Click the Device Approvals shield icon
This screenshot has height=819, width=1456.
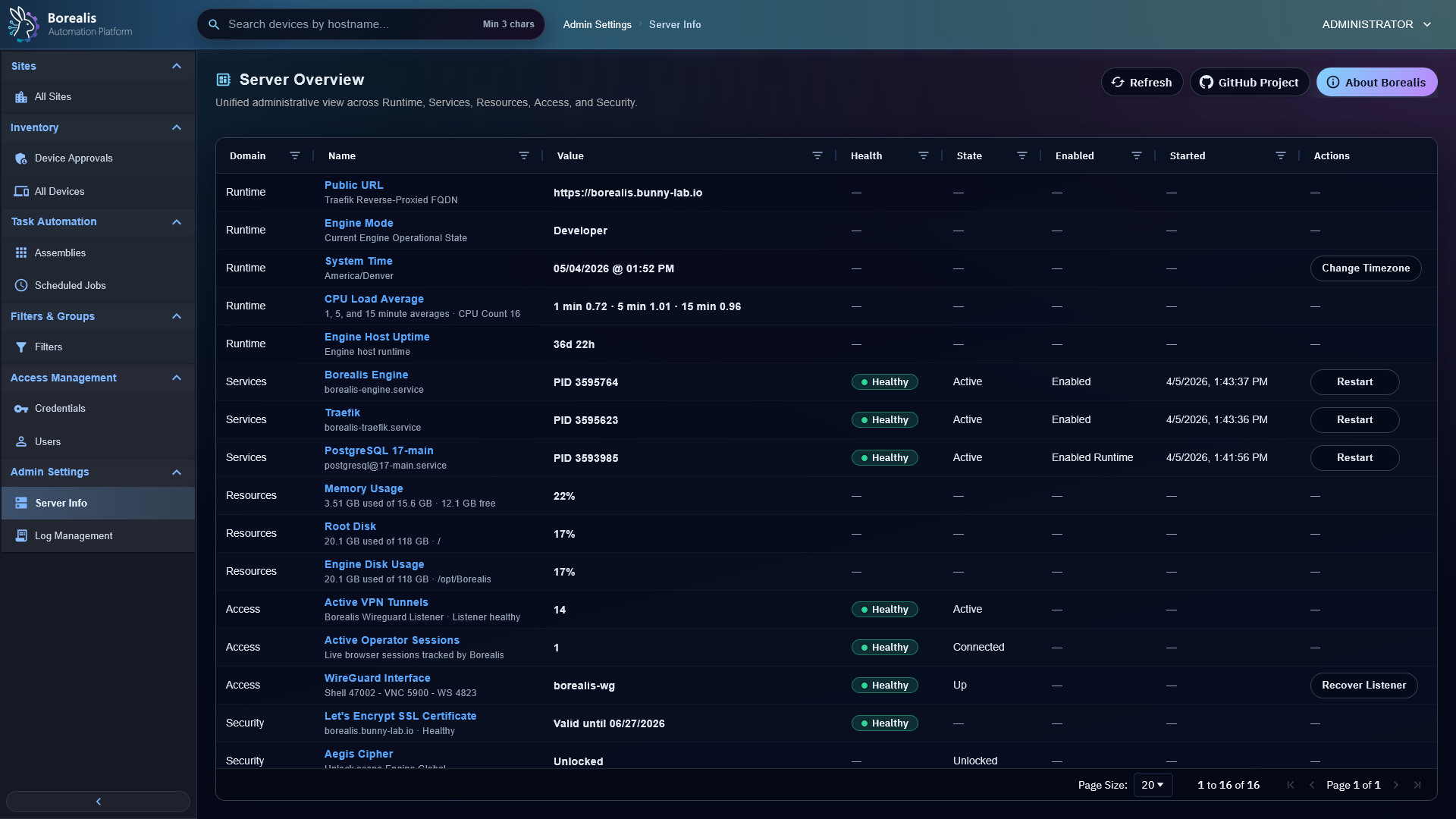(21, 158)
